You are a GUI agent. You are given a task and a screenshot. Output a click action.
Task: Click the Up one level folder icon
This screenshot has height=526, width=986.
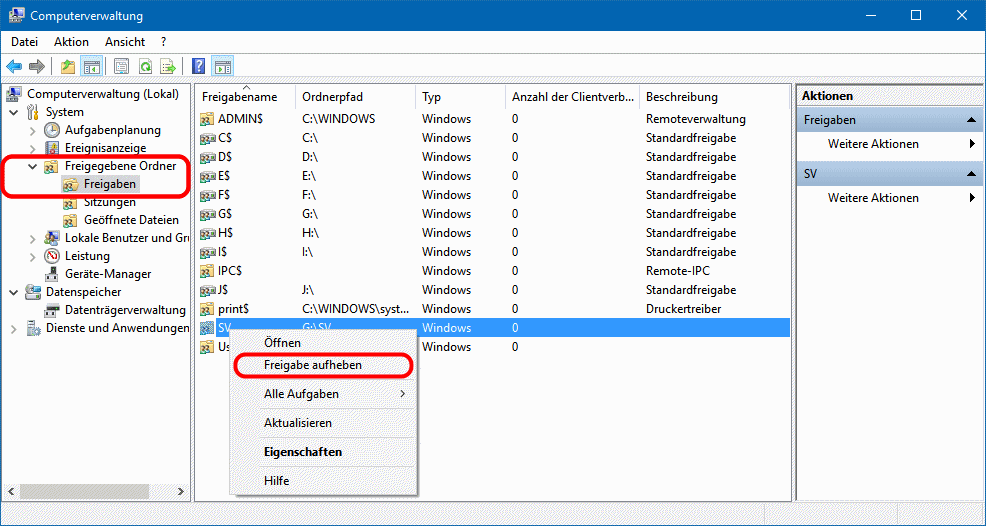click(x=67, y=67)
